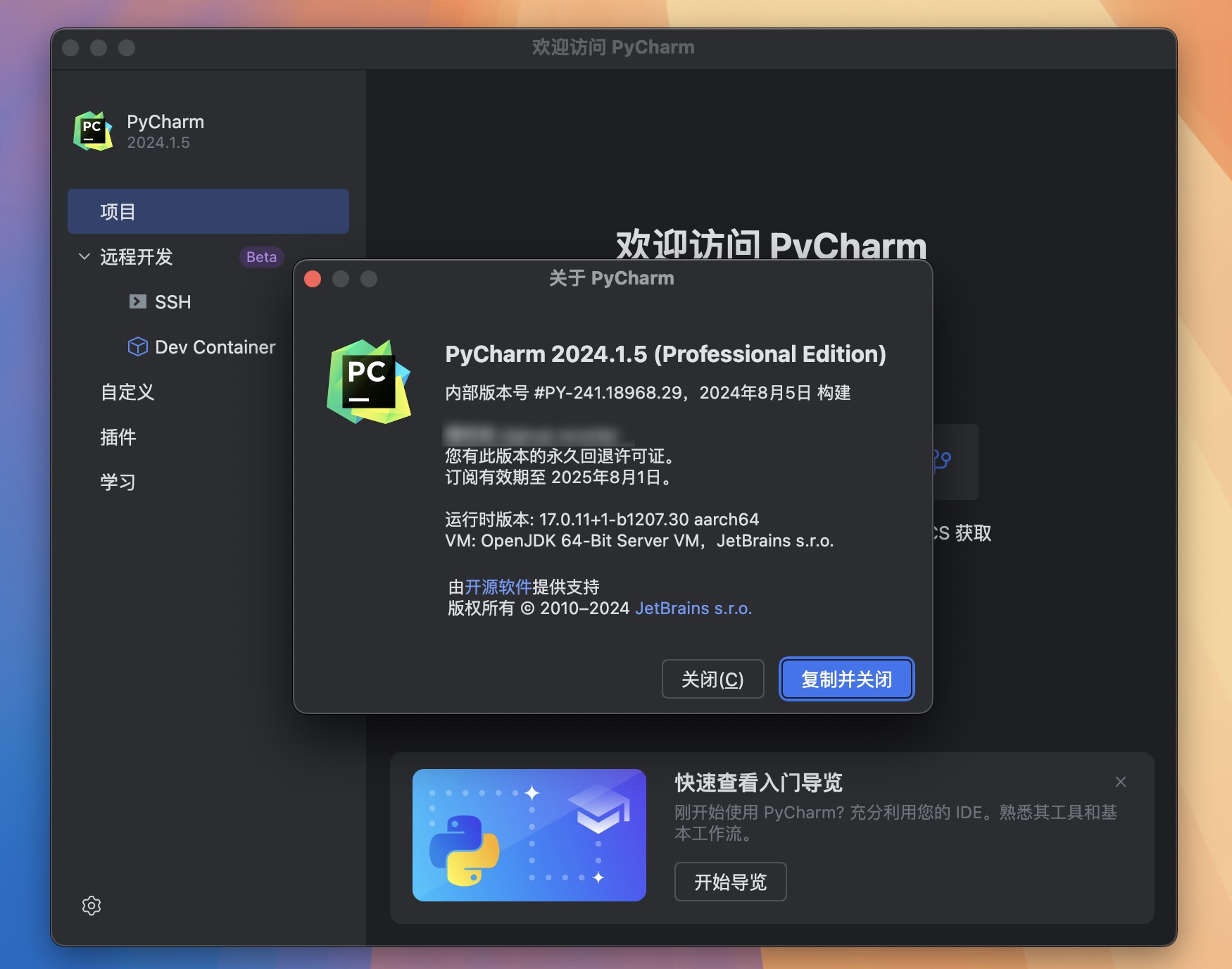This screenshot has width=1232, height=969.
Task: Click the 快速查看入门导览 heading
Action: pyautogui.click(x=758, y=782)
